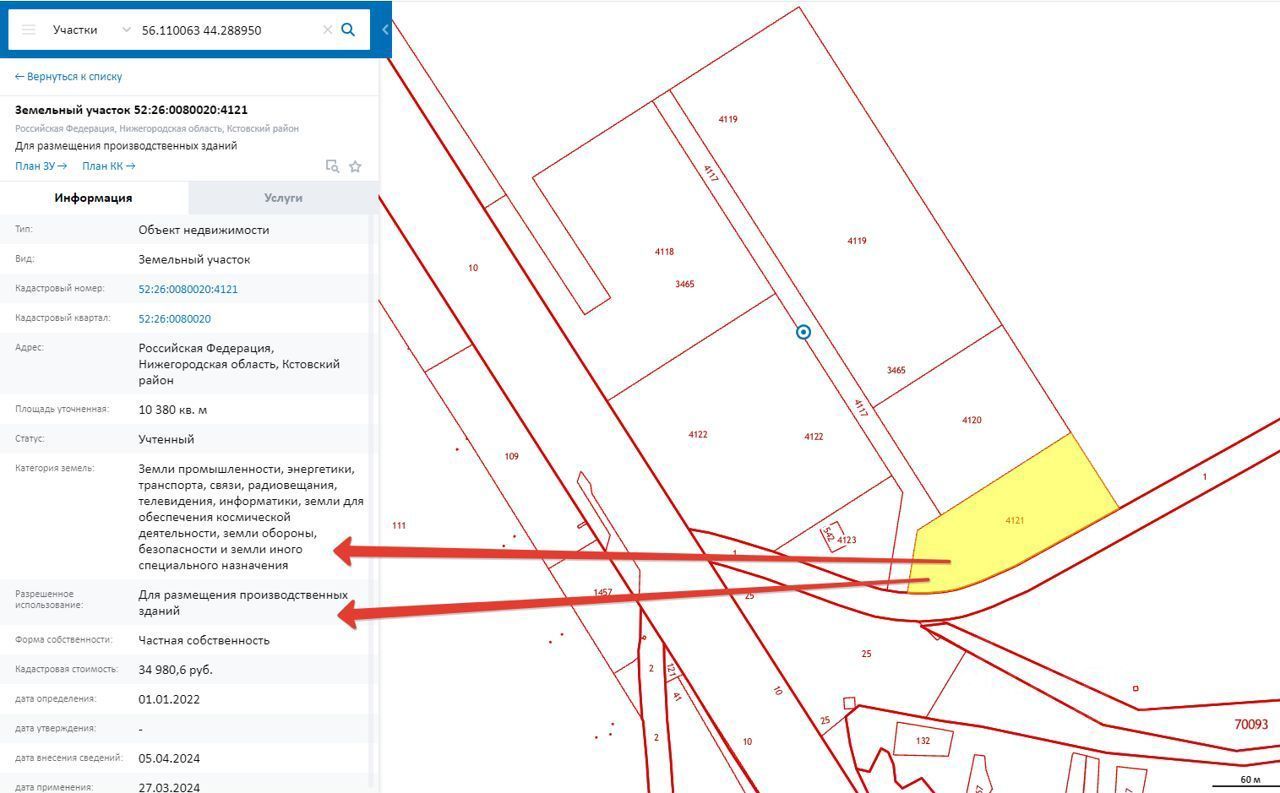Switch to the Информация tab

coord(94,198)
